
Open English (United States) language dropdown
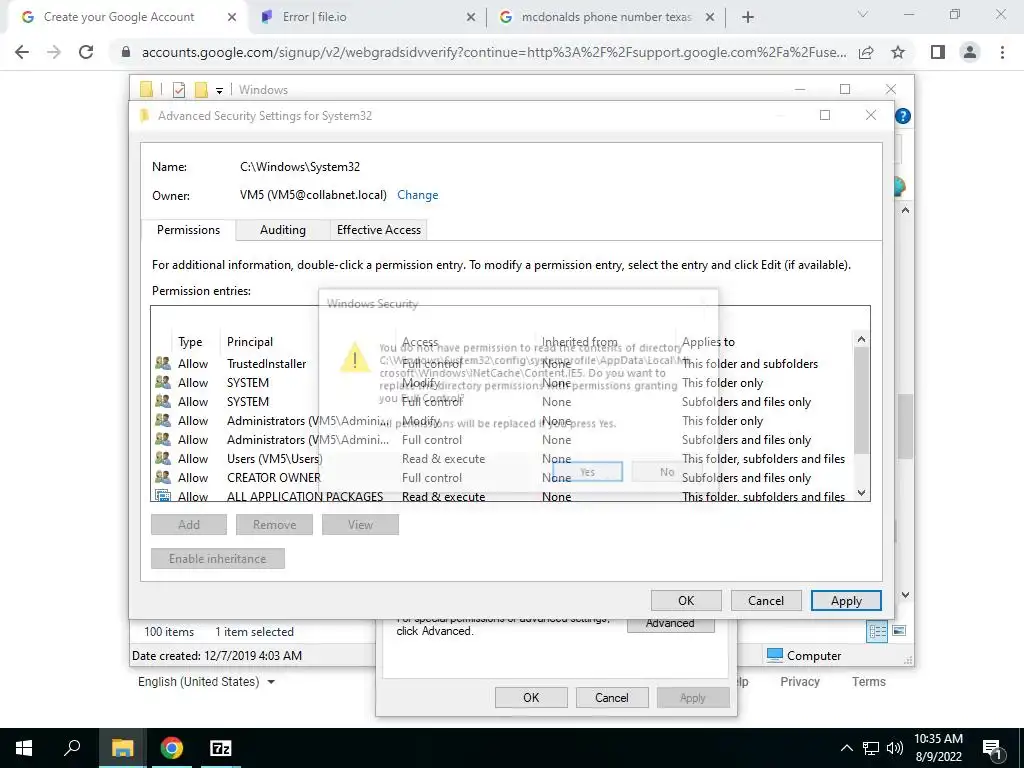click(206, 682)
